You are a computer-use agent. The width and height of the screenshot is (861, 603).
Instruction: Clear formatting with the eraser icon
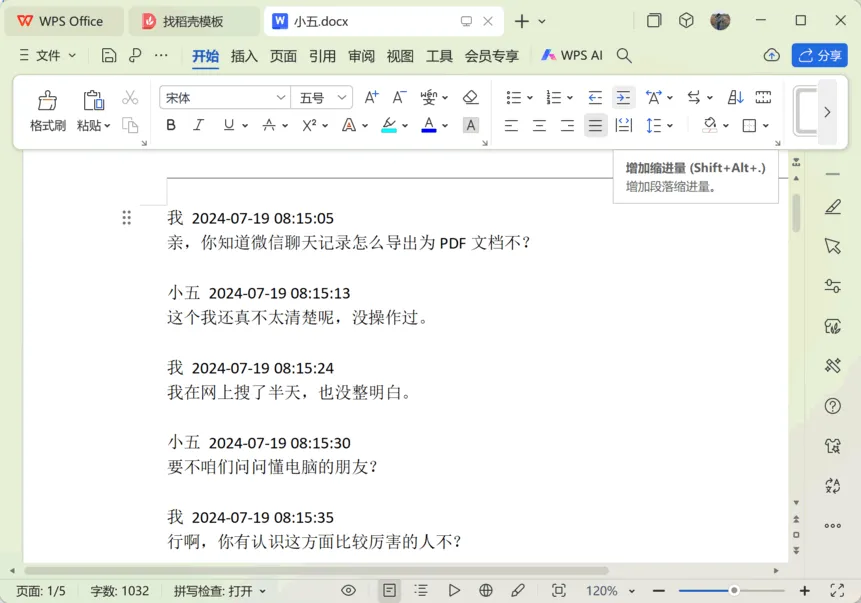coord(471,98)
